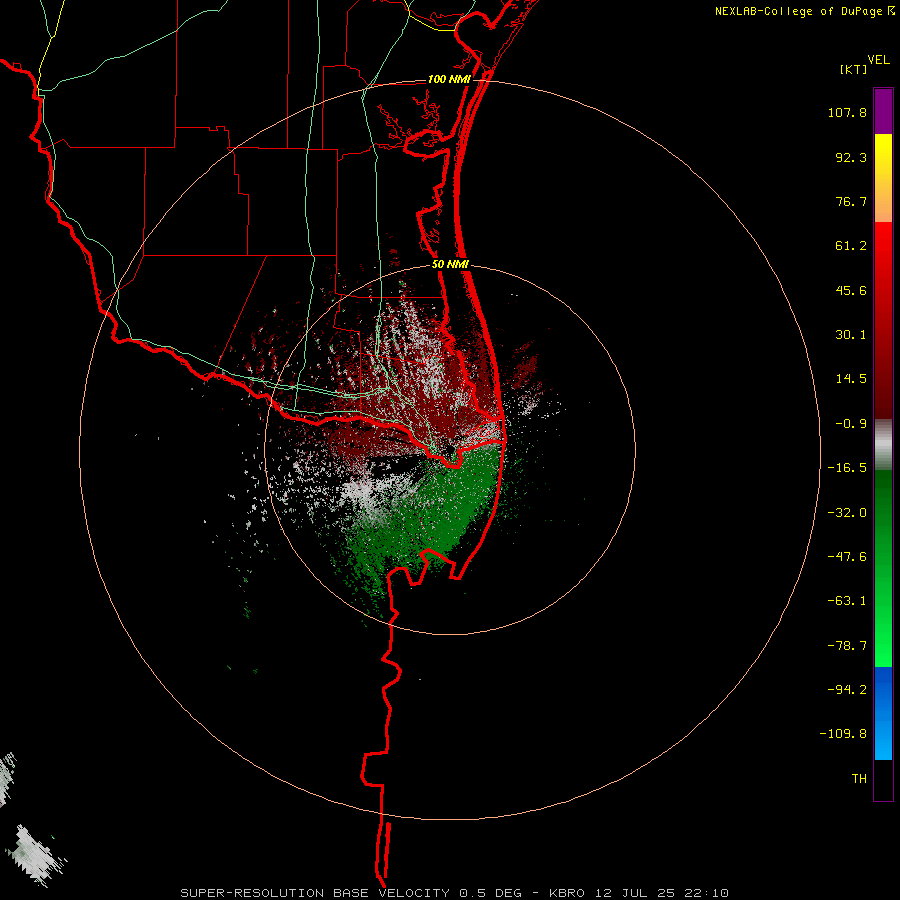Click the 61.2 legend value
Viewport: 900px width, 900px height.
851,246
